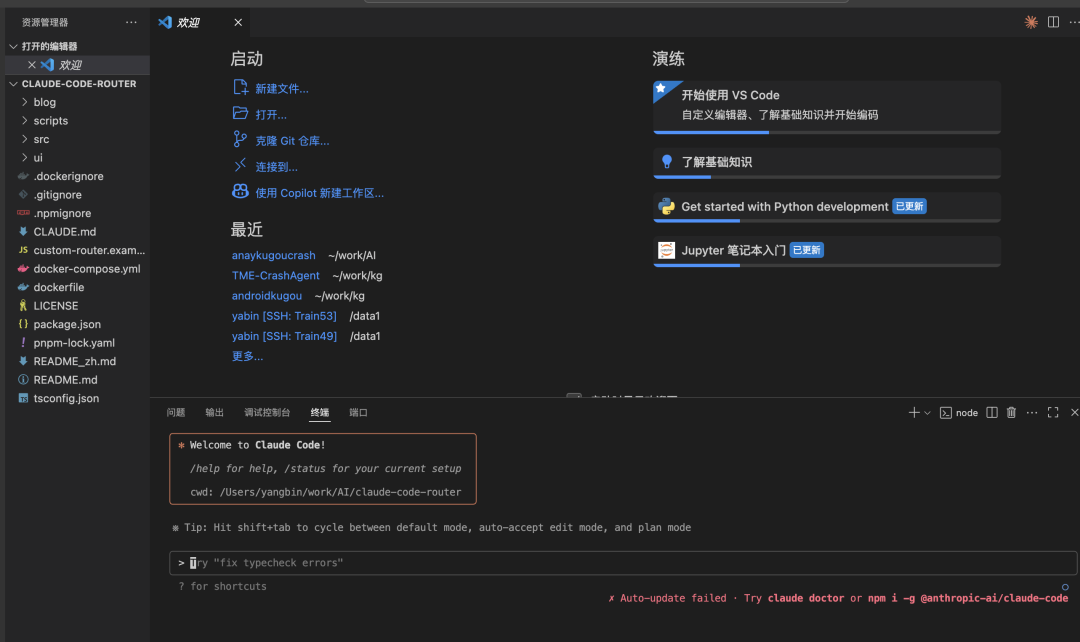1080x642 pixels.
Task: Open explorer panel more actions menu
Action: (131, 22)
